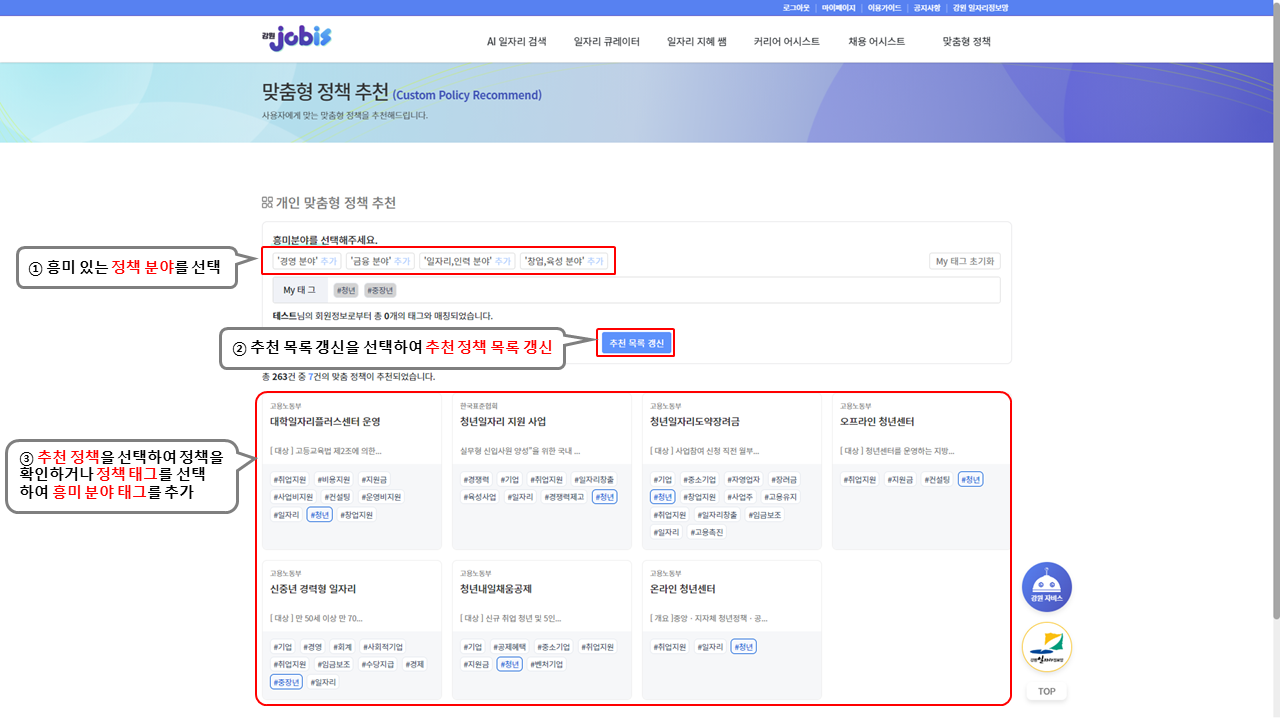
Task: Jump to page top with TOP button
Action: point(1046,691)
